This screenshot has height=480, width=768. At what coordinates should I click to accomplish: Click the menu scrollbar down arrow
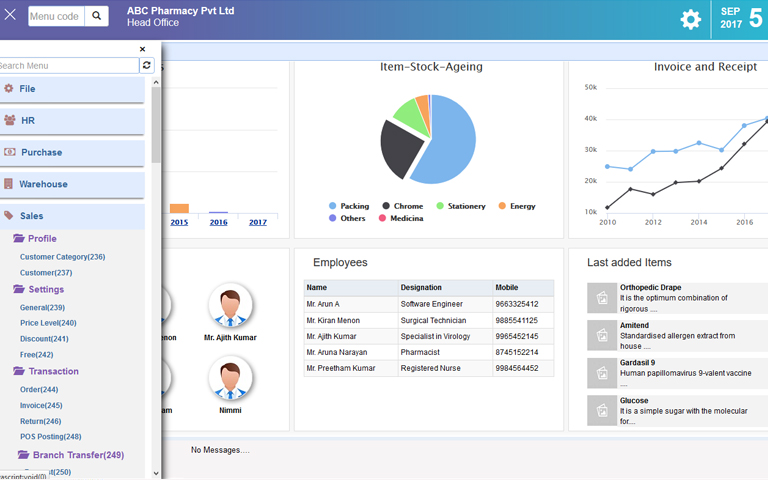click(x=156, y=473)
